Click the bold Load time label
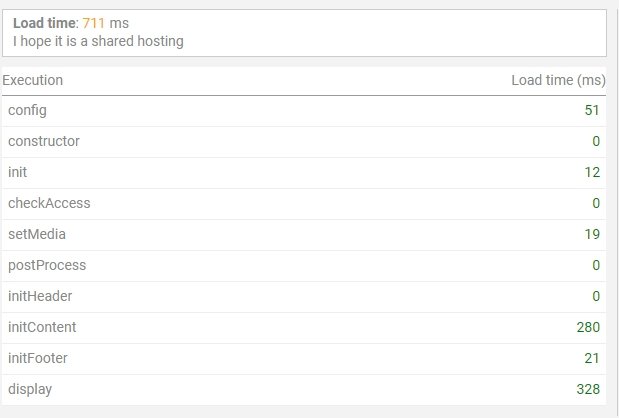619x418 pixels. (44, 23)
